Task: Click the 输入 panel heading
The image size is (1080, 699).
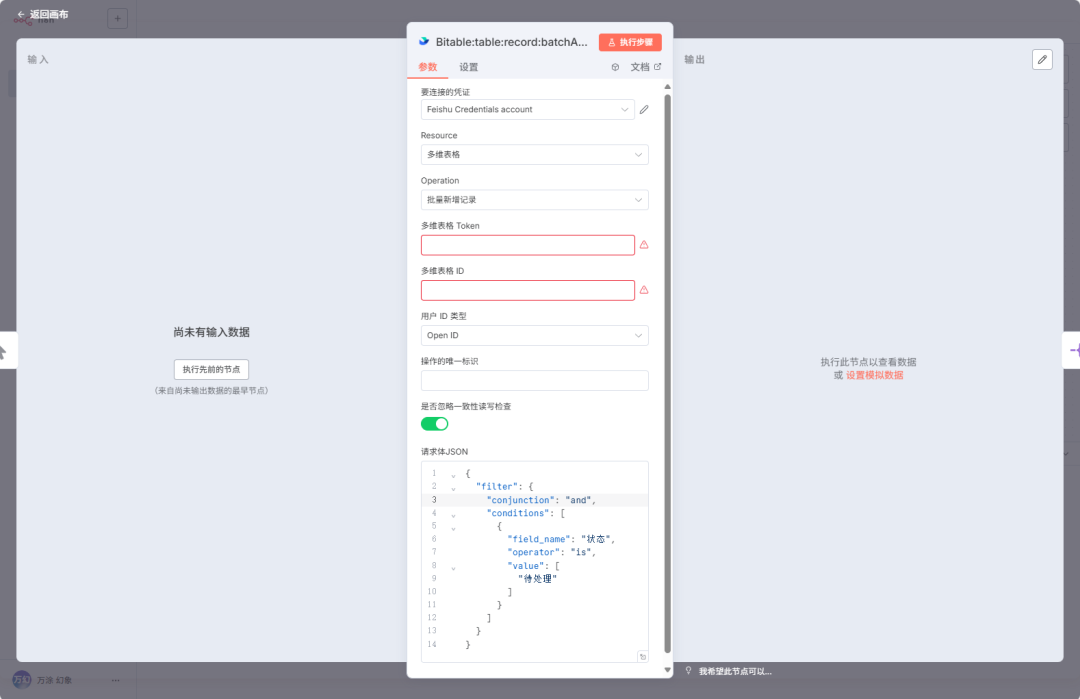Action: pos(38,59)
